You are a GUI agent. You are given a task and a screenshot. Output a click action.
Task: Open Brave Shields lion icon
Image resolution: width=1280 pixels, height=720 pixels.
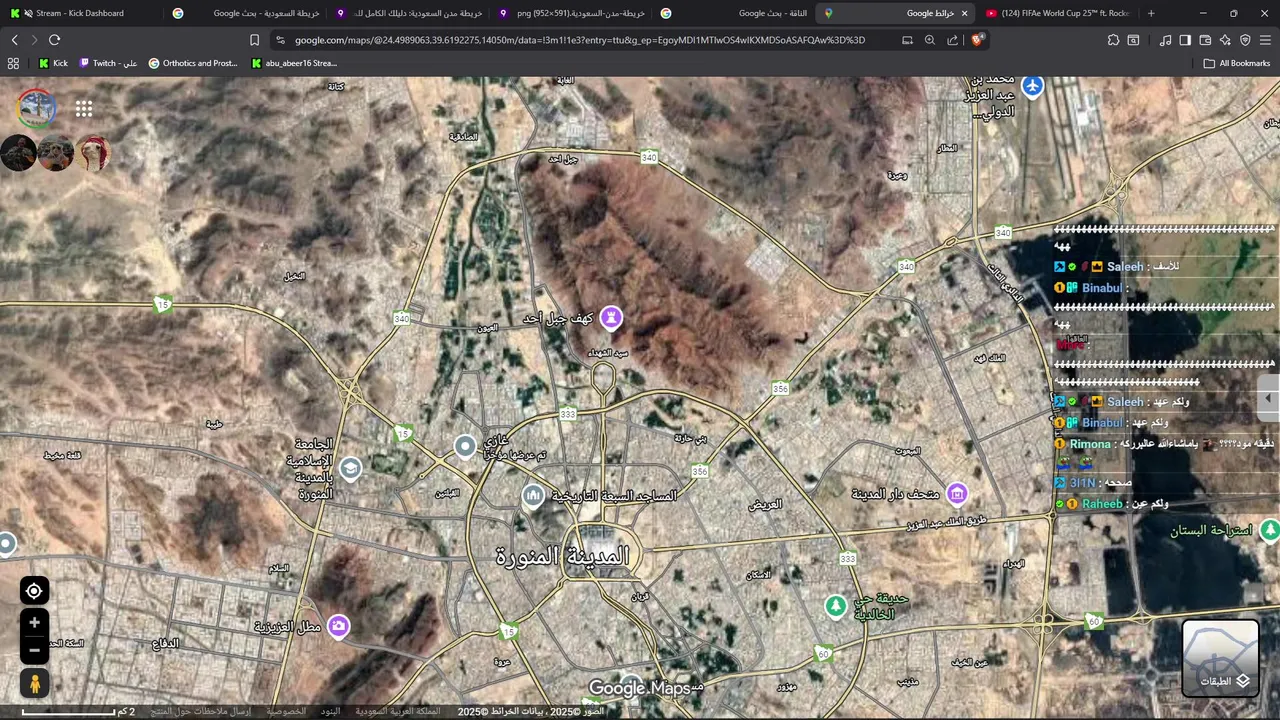click(977, 40)
